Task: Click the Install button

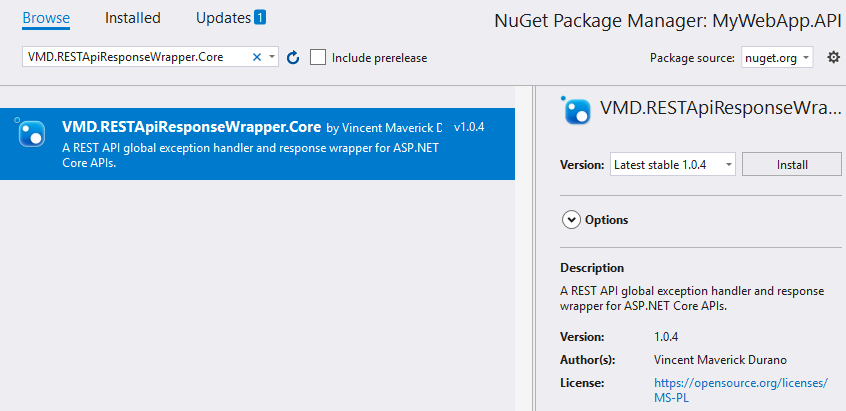Action: (x=792, y=165)
